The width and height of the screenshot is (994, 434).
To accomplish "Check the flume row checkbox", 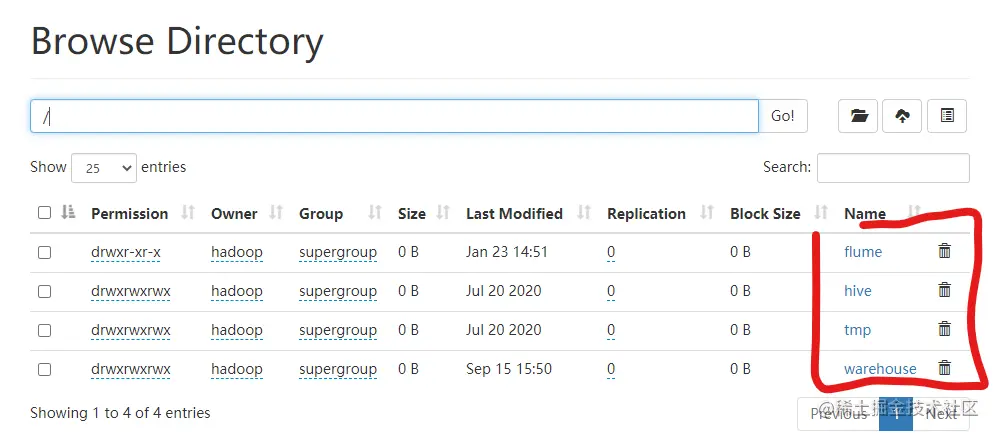I will (44, 253).
